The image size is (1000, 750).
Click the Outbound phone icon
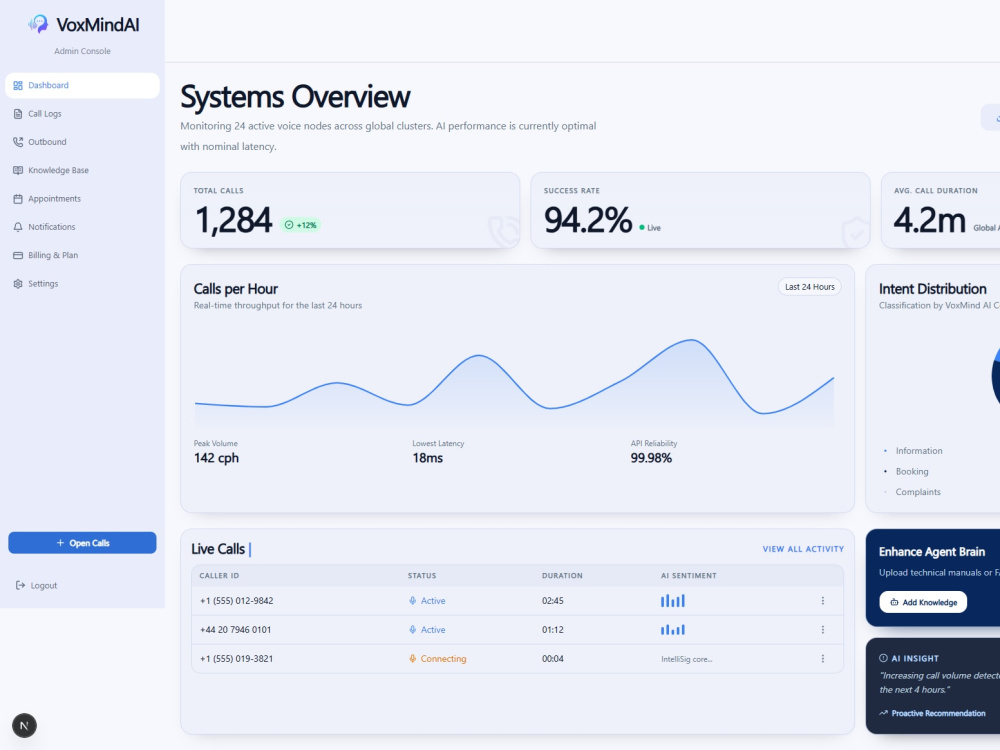[18, 142]
